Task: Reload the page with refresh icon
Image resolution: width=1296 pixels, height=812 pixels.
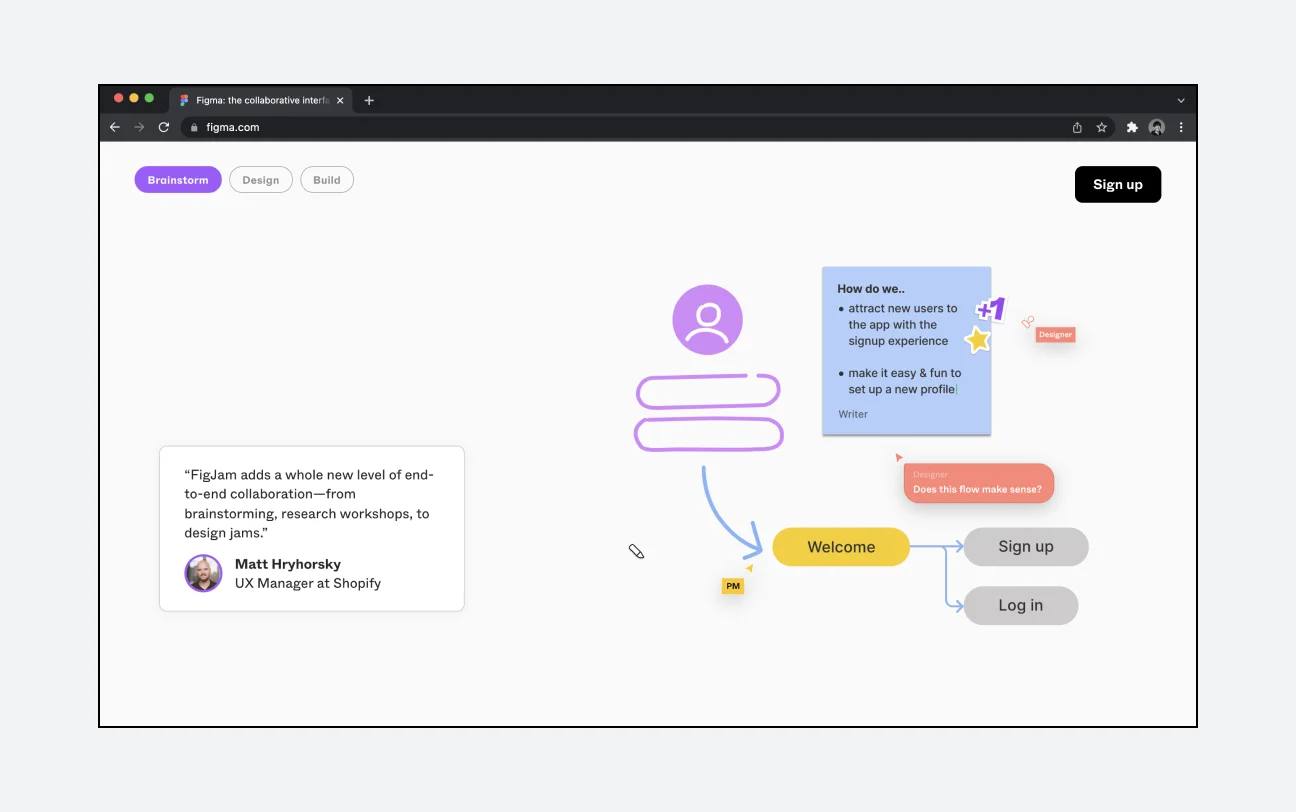Action: click(164, 127)
